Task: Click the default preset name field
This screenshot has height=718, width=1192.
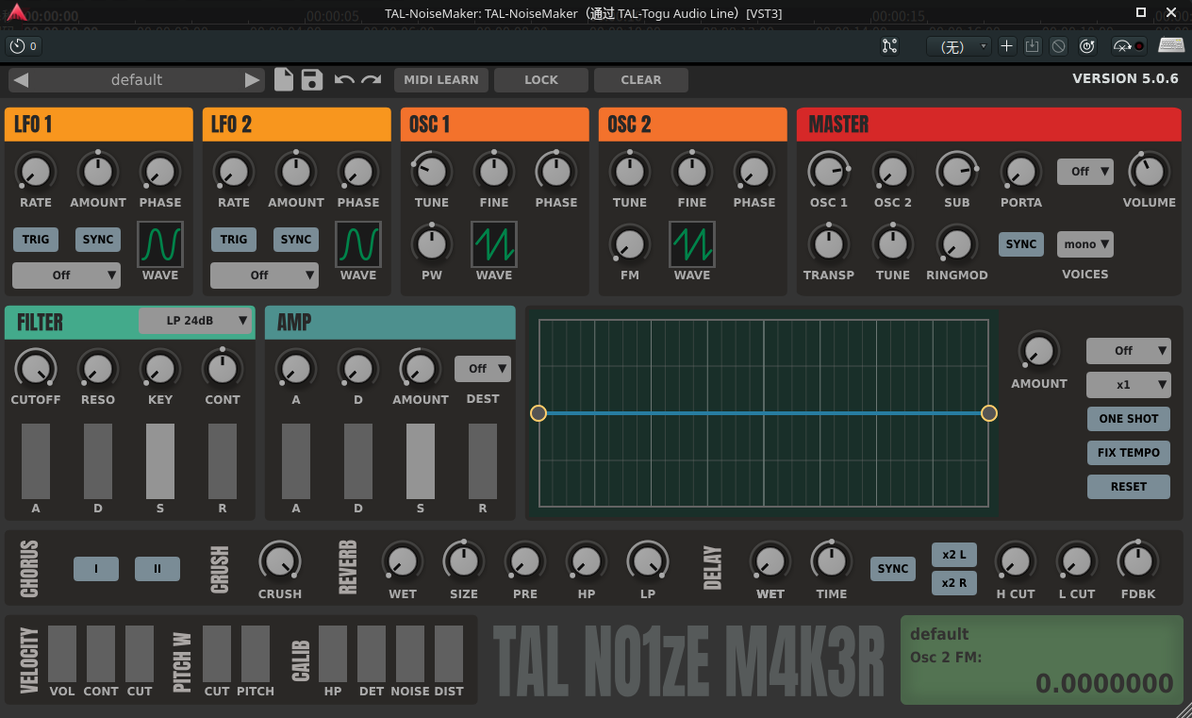Action: 137,80
